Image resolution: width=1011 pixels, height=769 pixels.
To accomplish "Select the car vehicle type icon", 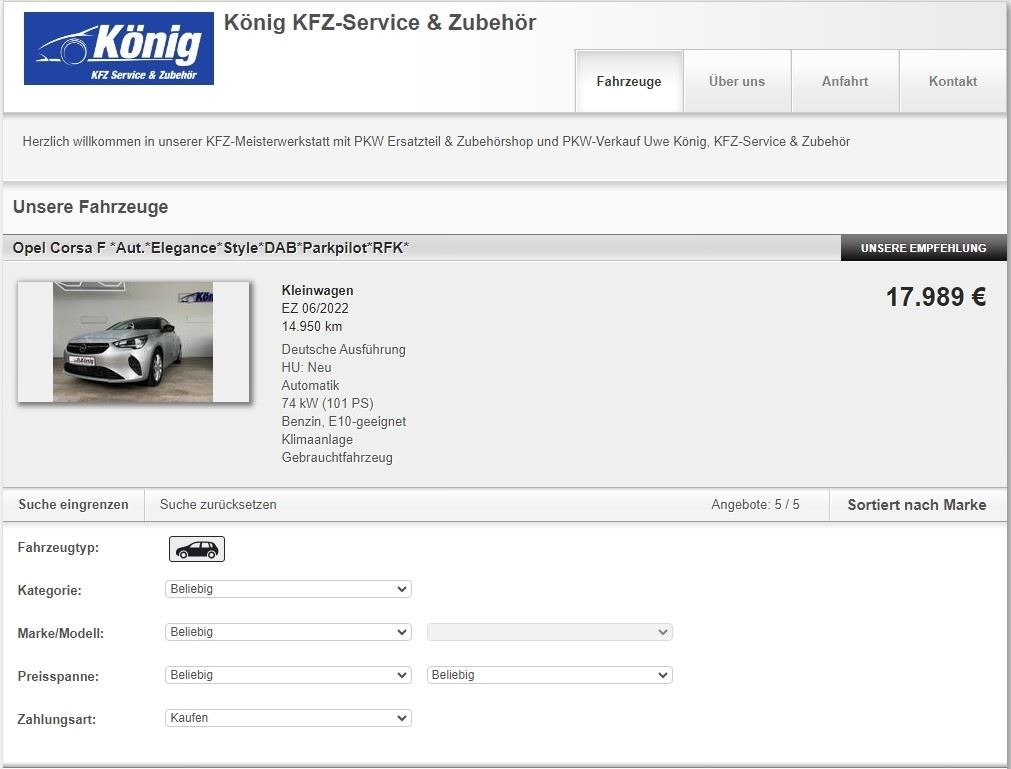I will (197, 549).
